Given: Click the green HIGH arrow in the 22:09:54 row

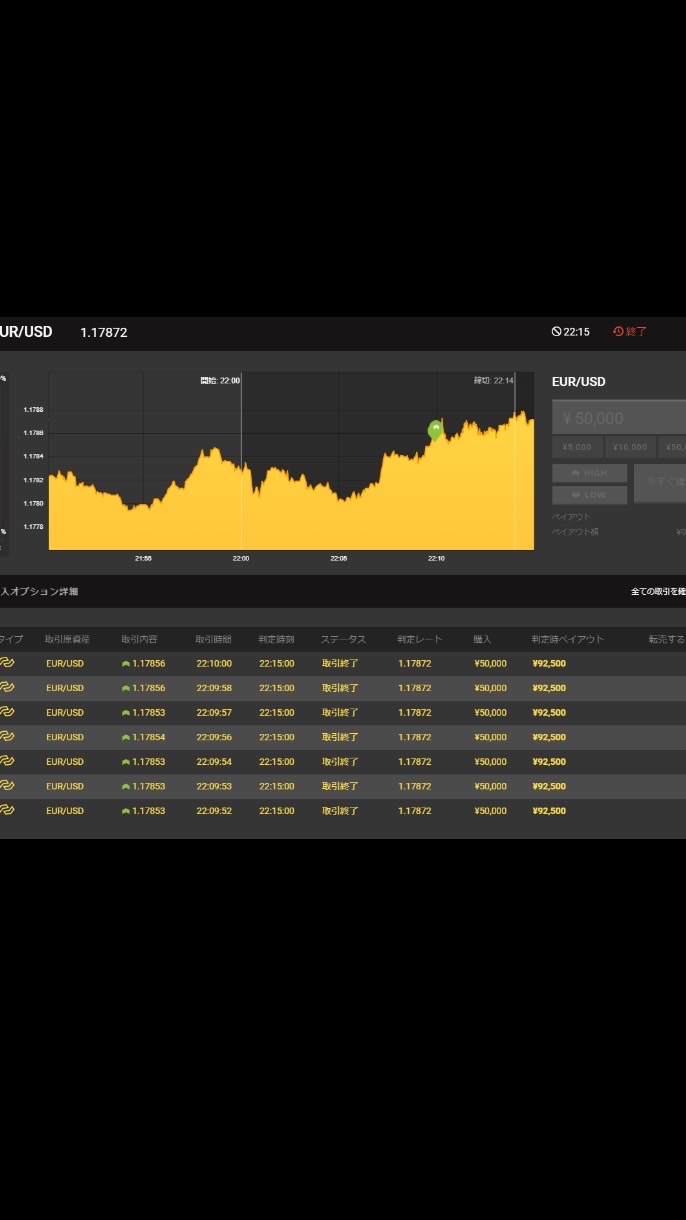Looking at the screenshot, I should tap(125, 762).
